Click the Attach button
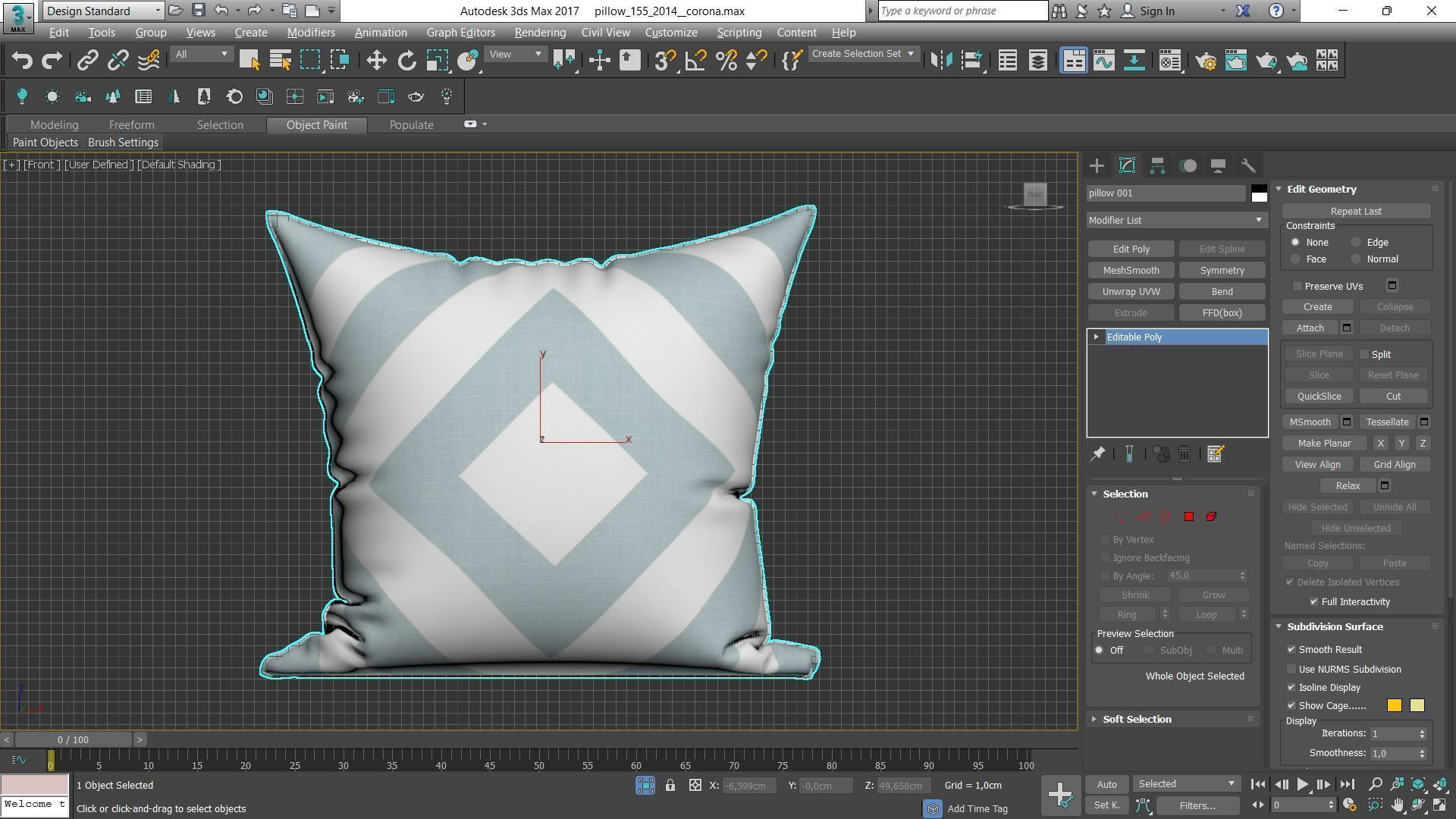Image resolution: width=1456 pixels, height=819 pixels. 1310,328
